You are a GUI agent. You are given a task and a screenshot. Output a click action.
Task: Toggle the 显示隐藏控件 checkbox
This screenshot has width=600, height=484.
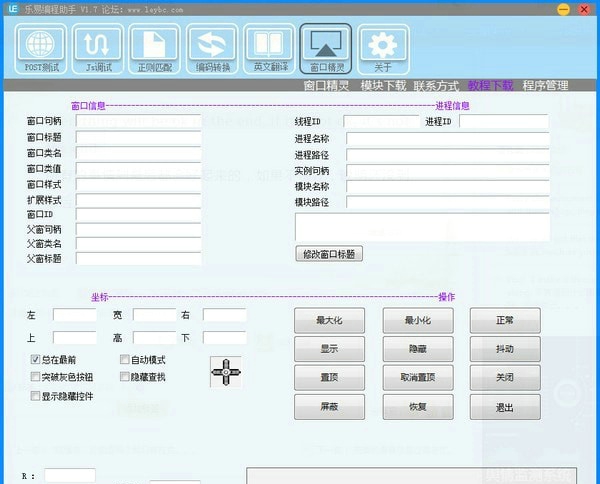pos(36,396)
